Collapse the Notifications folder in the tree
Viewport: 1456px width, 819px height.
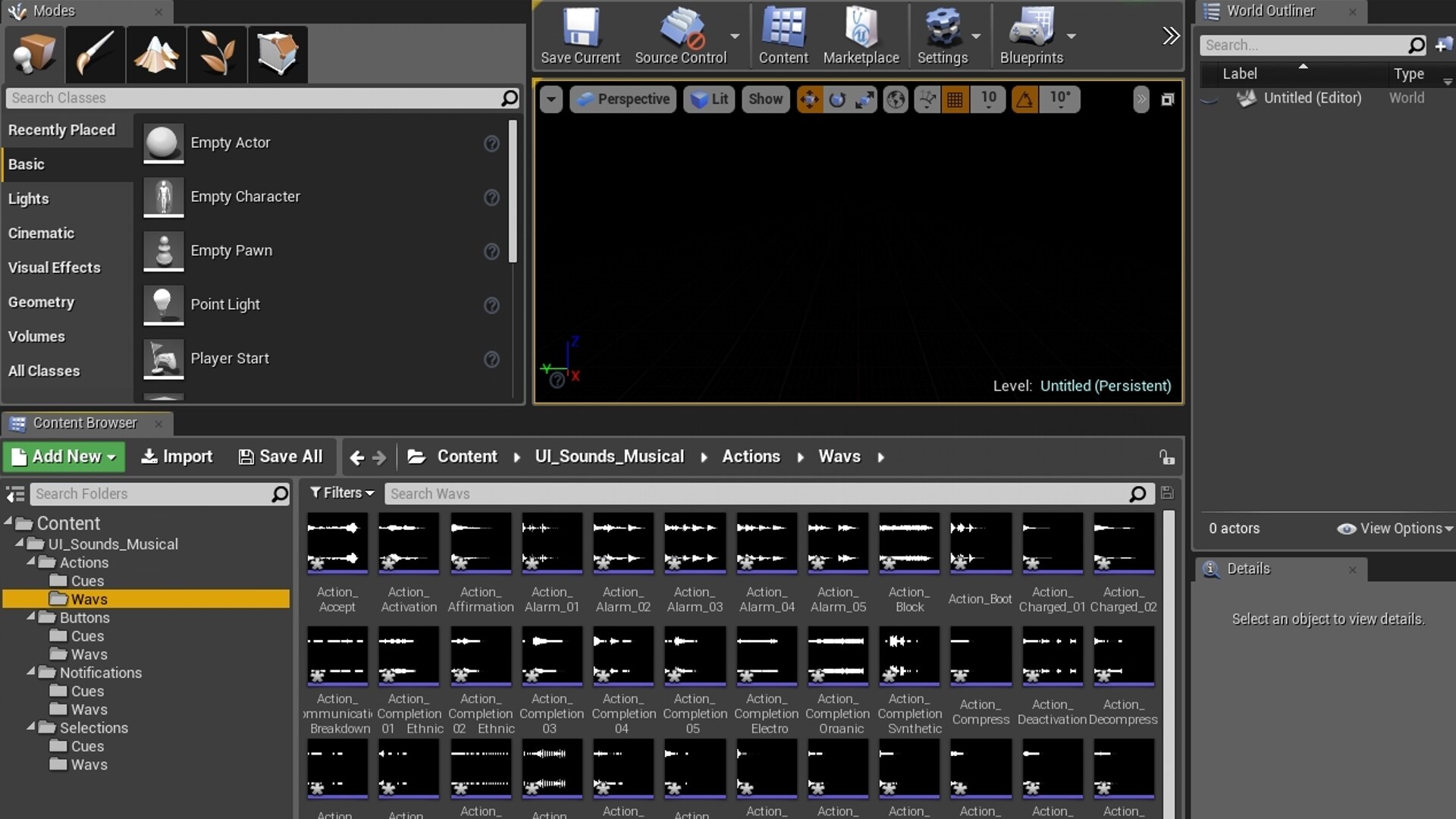(x=32, y=673)
